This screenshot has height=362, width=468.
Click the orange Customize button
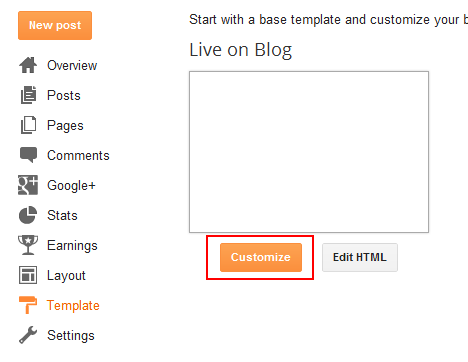tap(261, 257)
